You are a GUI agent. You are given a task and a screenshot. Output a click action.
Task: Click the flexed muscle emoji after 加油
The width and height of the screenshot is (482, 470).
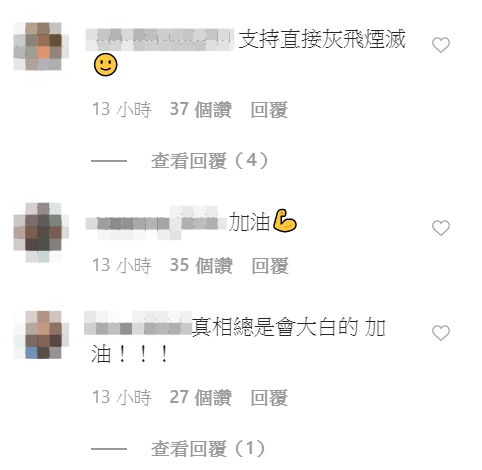[285, 221]
